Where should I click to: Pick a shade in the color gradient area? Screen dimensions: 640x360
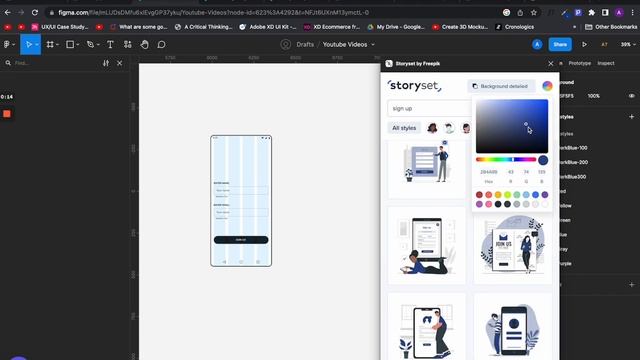pos(512,126)
